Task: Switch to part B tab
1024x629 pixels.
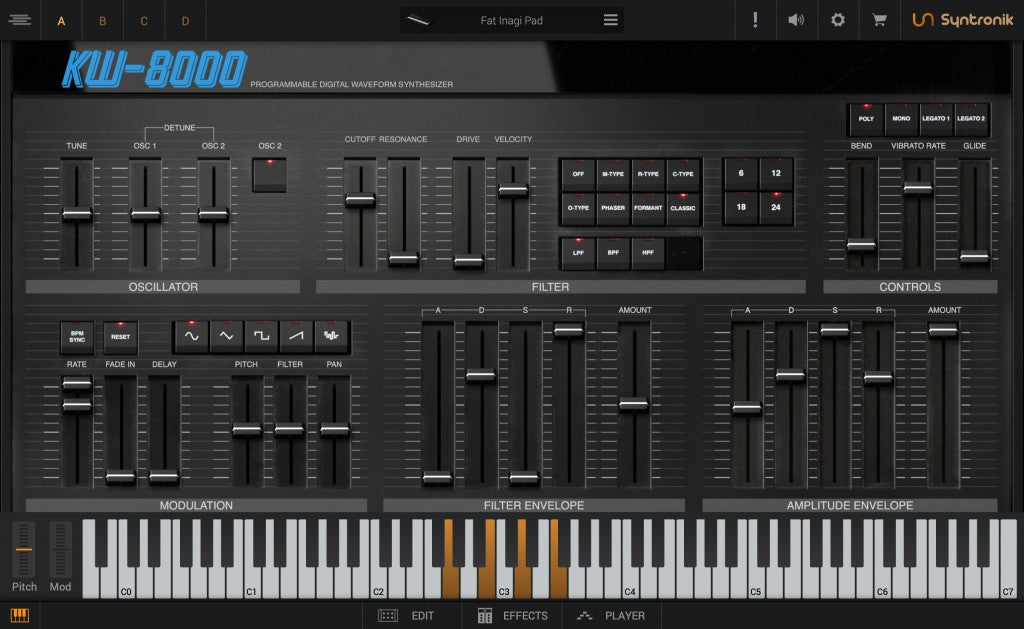Action: click(102, 20)
